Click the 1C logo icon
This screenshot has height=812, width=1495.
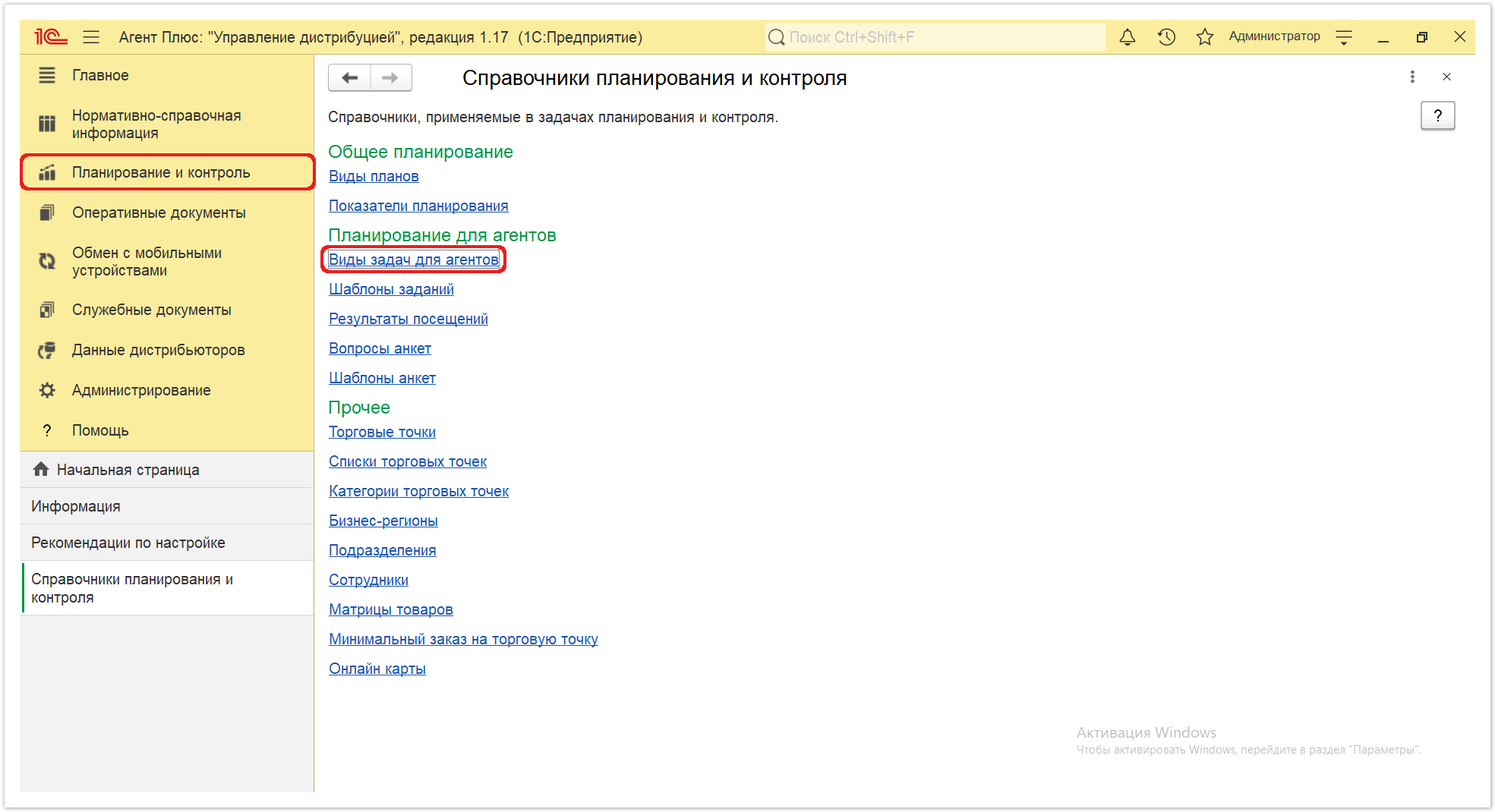tap(51, 36)
